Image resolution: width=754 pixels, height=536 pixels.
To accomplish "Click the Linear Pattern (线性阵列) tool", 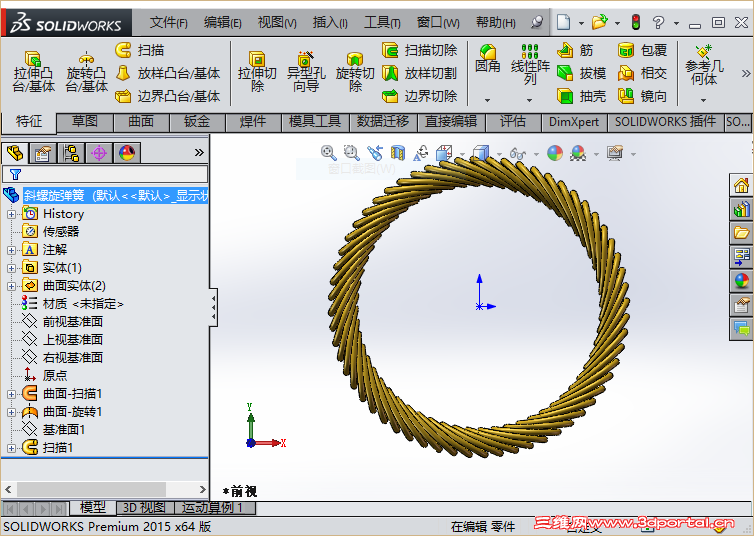I will (x=530, y=64).
